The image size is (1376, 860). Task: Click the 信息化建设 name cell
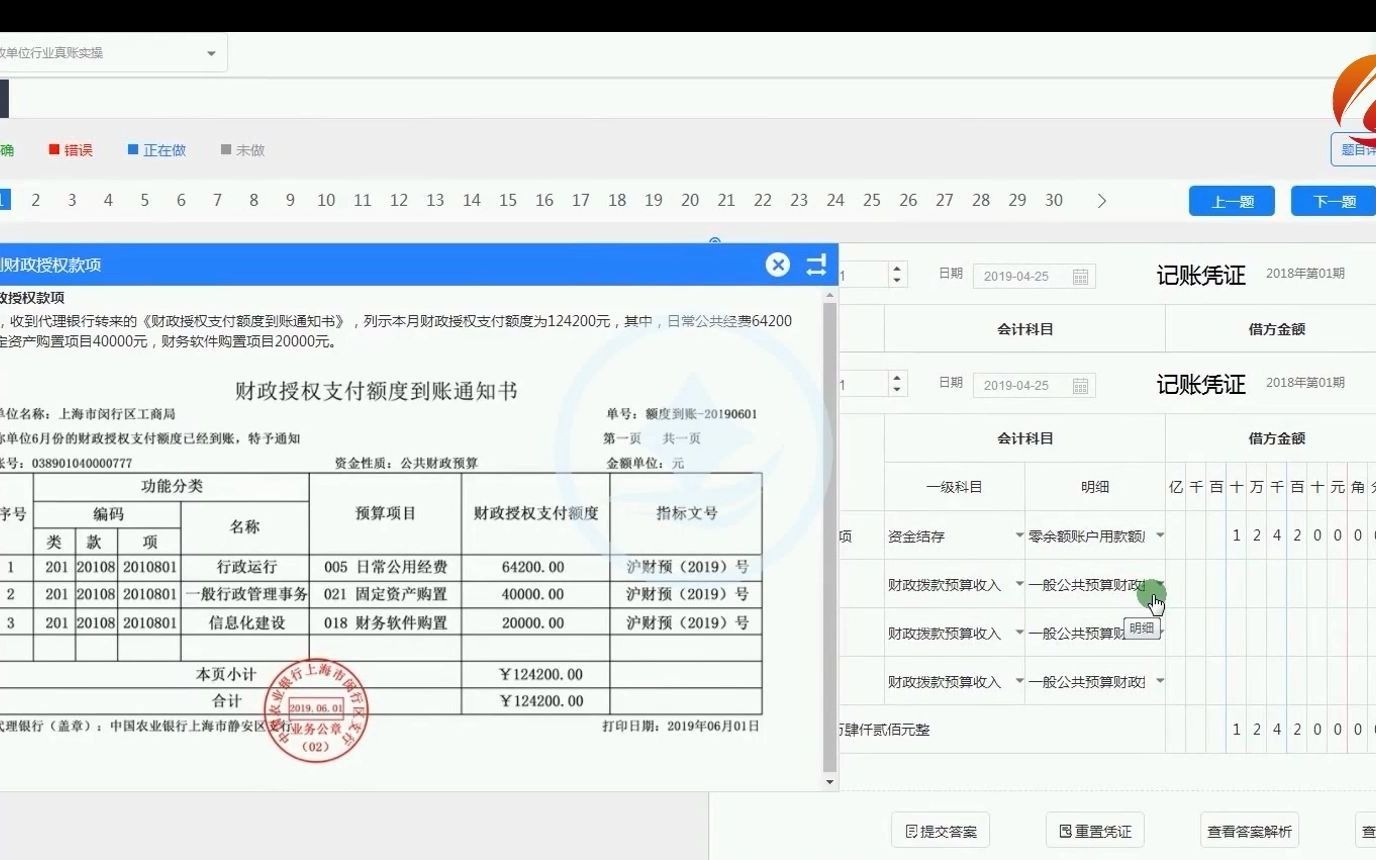pyautogui.click(x=245, y=622)
